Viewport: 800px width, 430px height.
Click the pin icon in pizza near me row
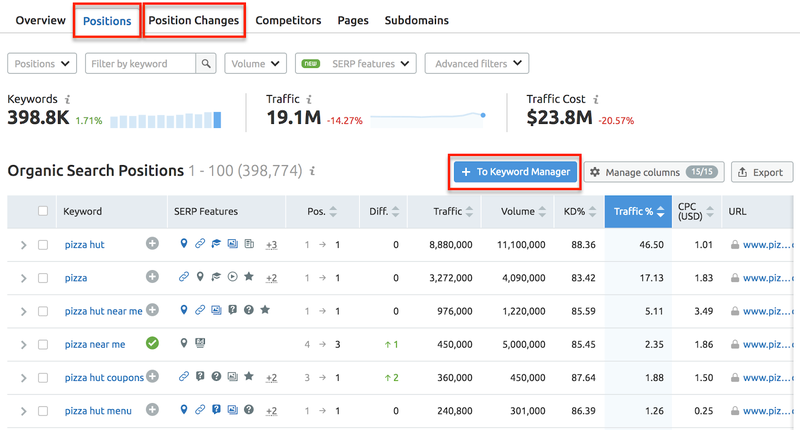184,343
